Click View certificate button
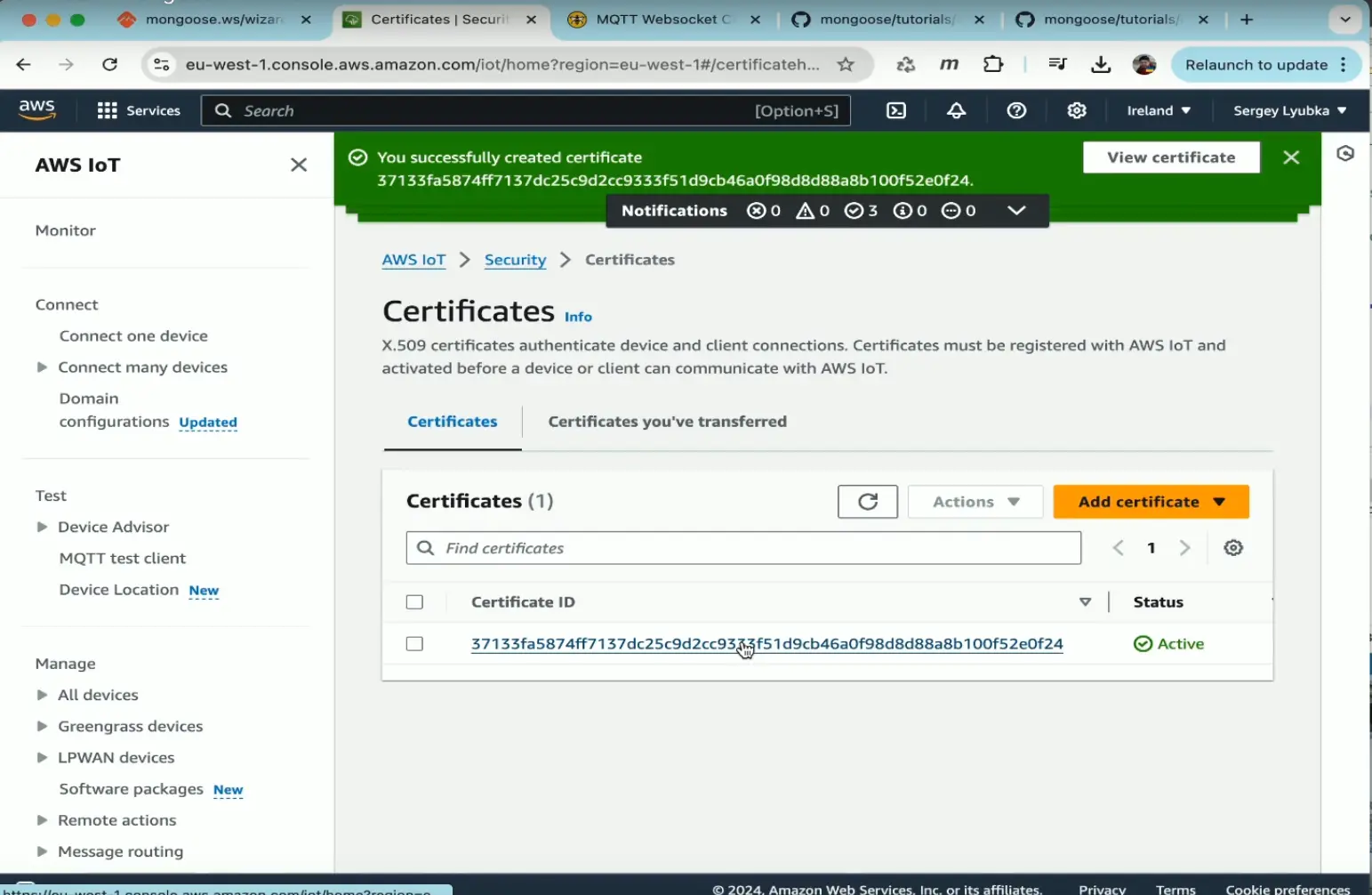The width and height of the screenshot is (1372, 895). click(1171, 157)
